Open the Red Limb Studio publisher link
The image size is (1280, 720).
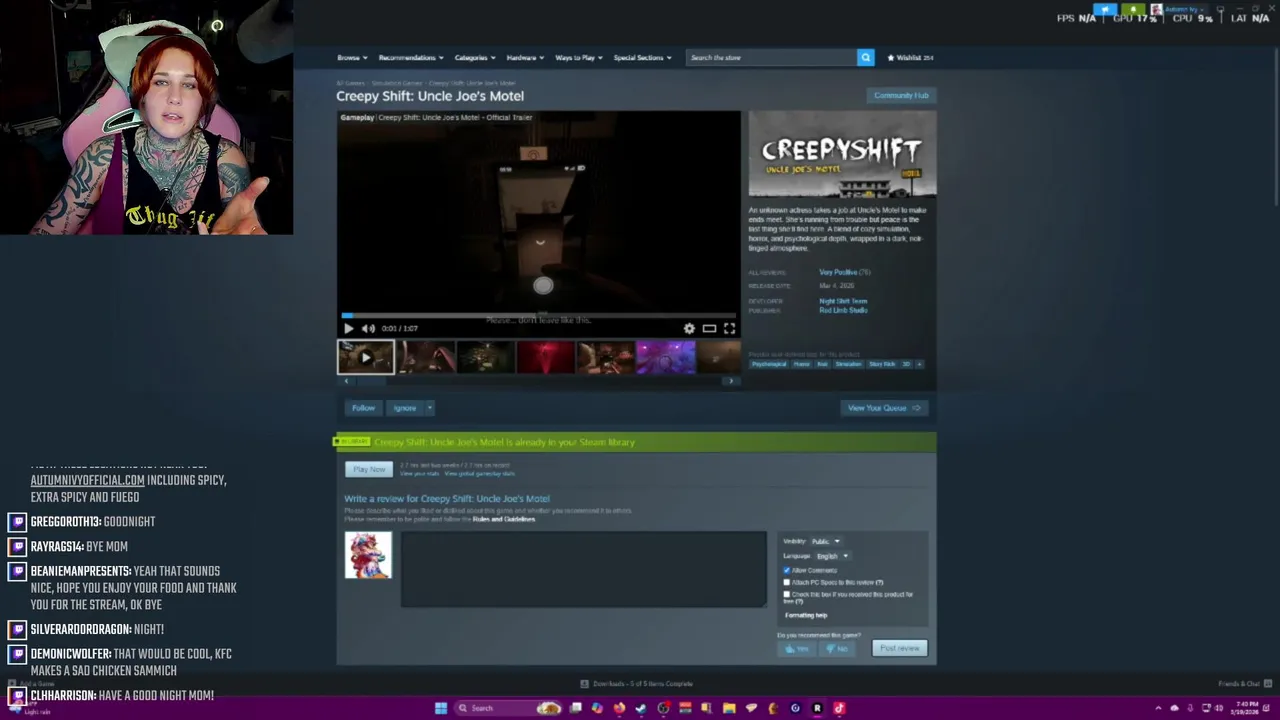click(843, 310)
